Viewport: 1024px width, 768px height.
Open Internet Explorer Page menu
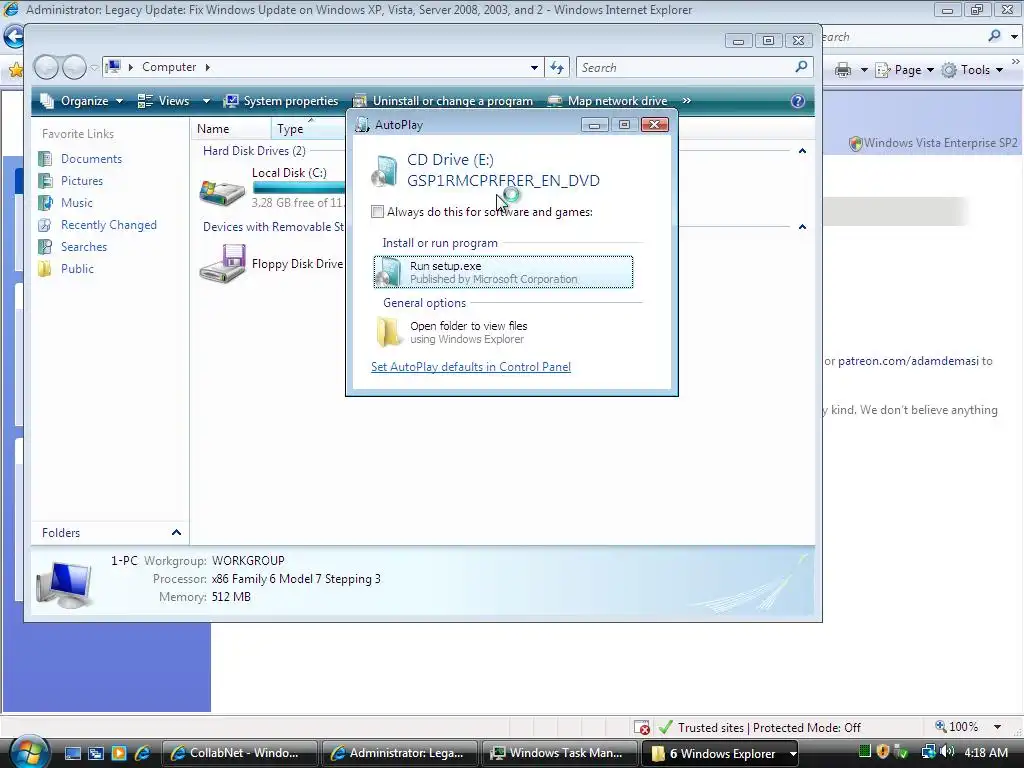pos(904,70)
